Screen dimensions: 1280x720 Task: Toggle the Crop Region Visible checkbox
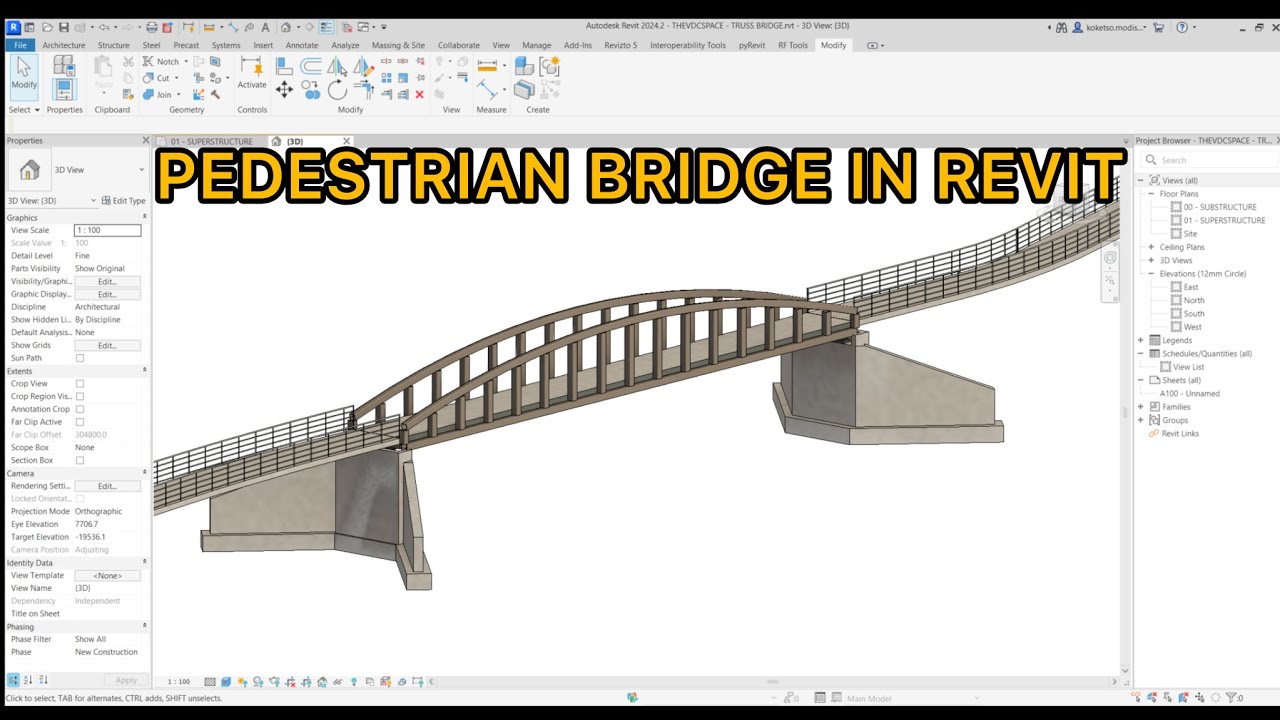tap(80, 397)
